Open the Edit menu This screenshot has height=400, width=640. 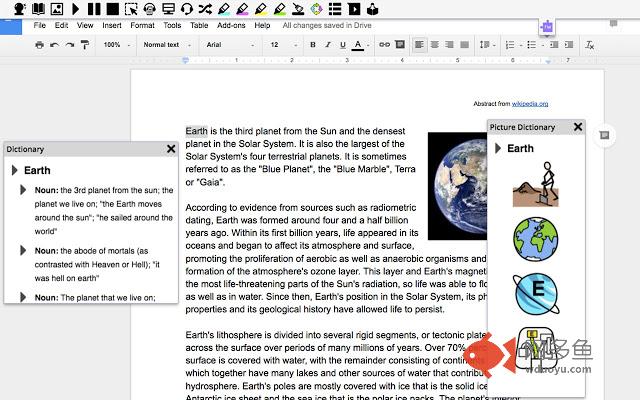61,25
